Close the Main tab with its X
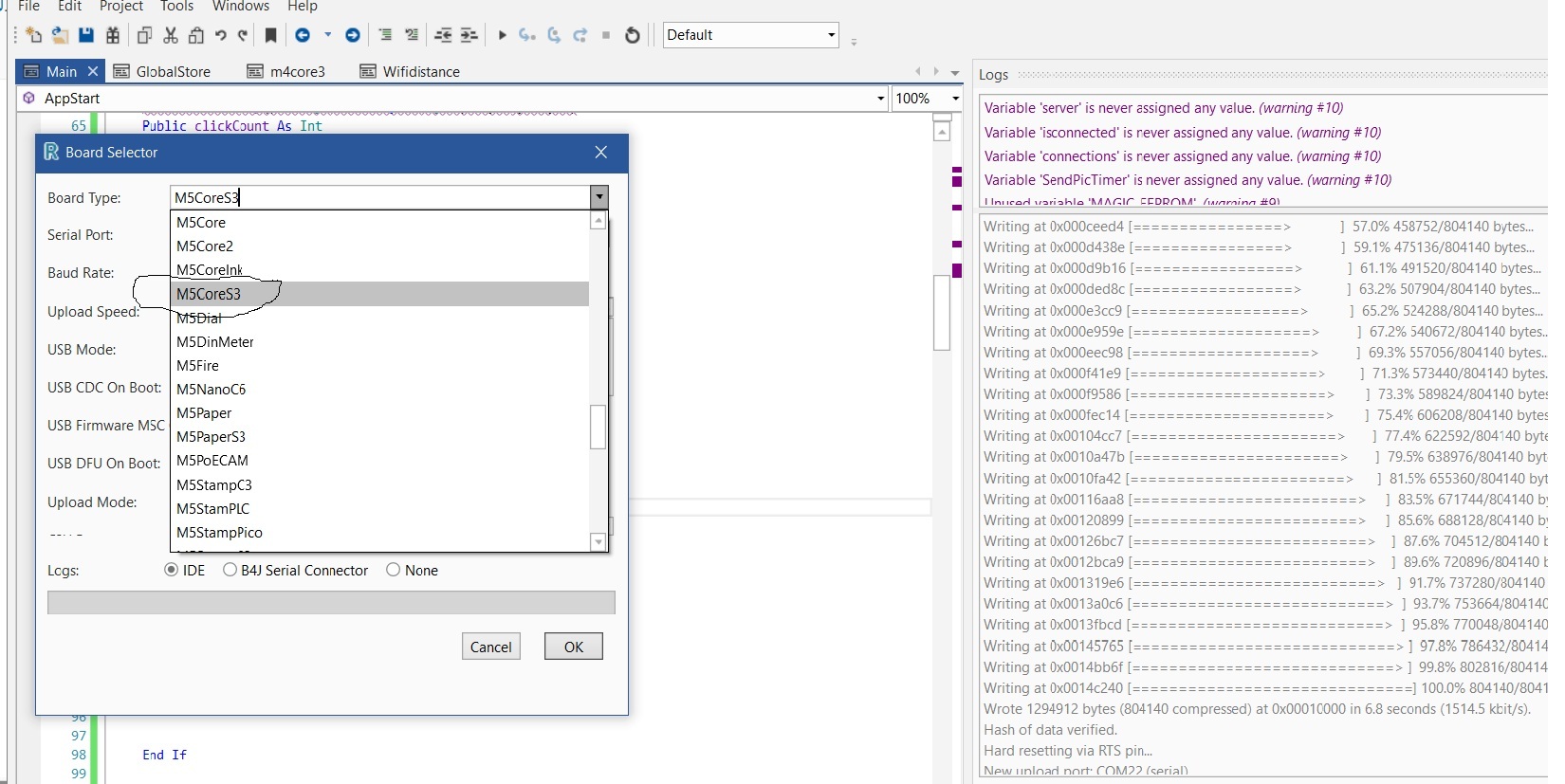This screenshot has width=1565, height=784. (92, 71)
